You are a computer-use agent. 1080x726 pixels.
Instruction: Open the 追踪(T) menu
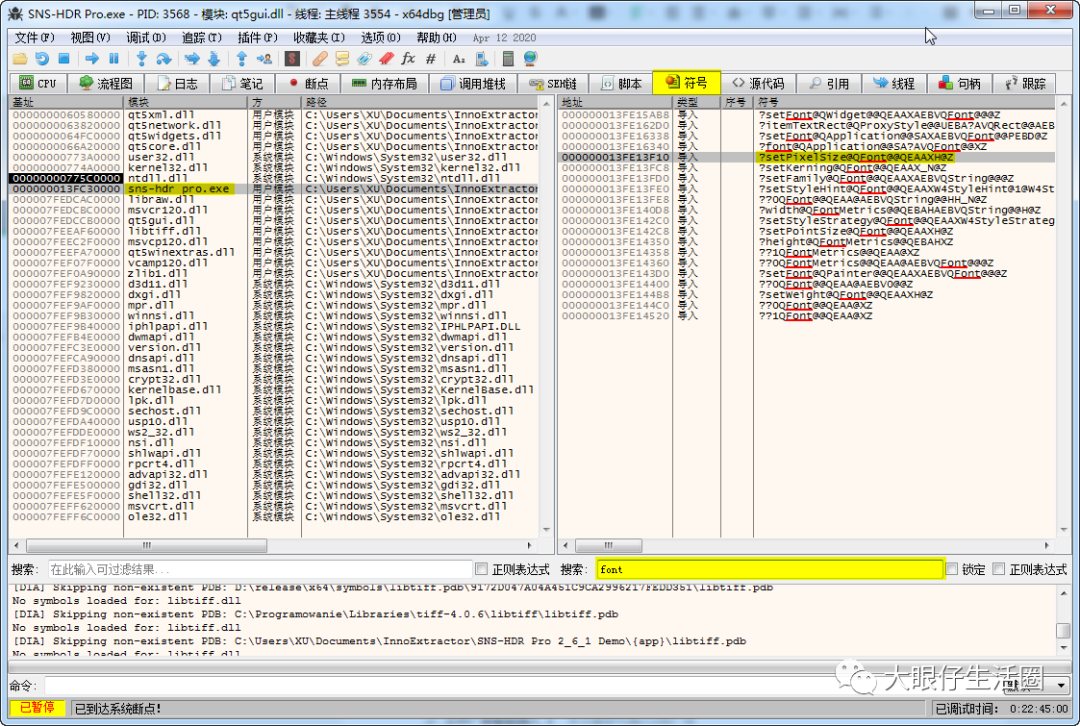click(202, 38)
